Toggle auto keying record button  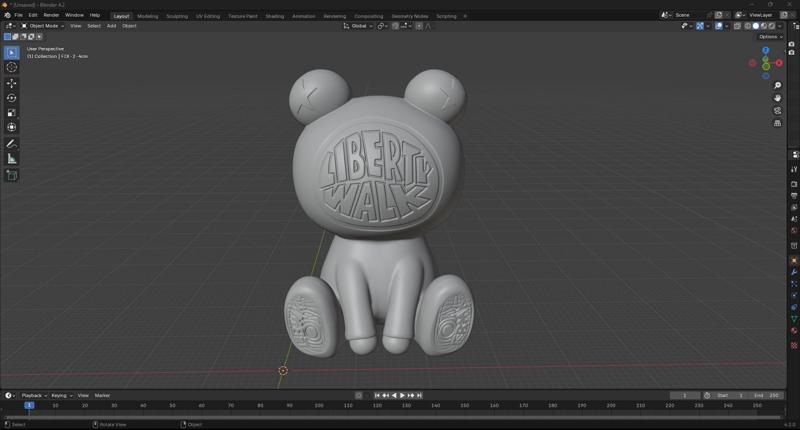[359, 395]
